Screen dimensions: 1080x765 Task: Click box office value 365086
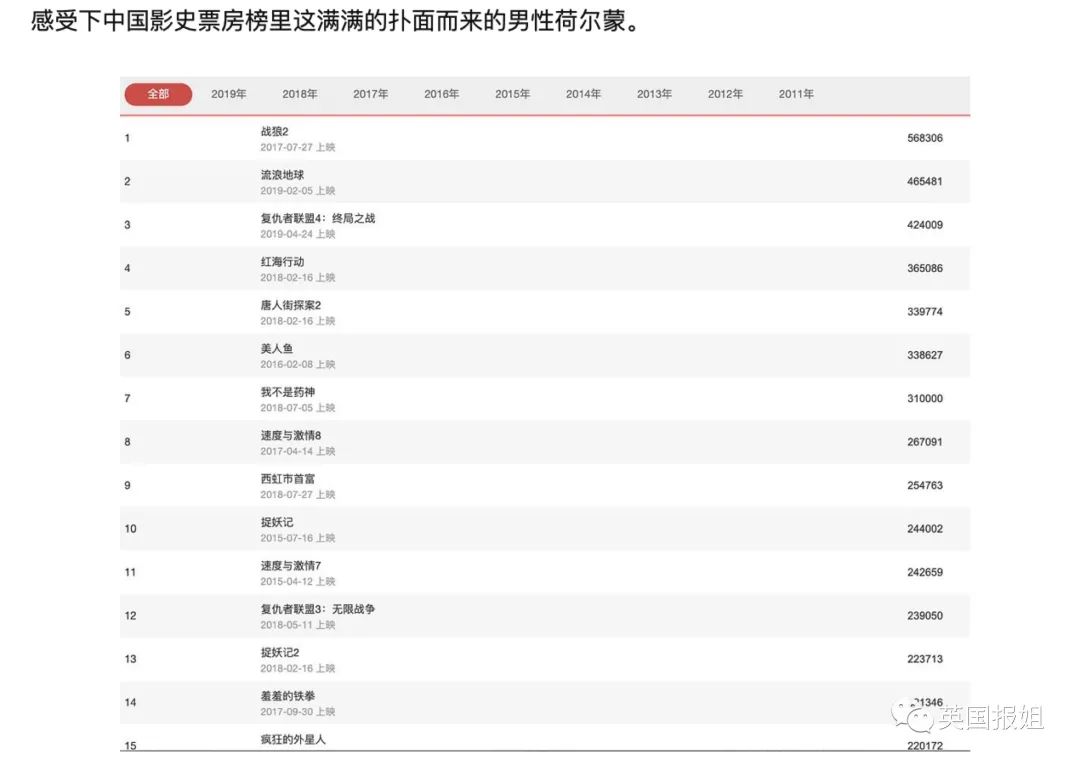pyautogui.click(x=924, y=269)
